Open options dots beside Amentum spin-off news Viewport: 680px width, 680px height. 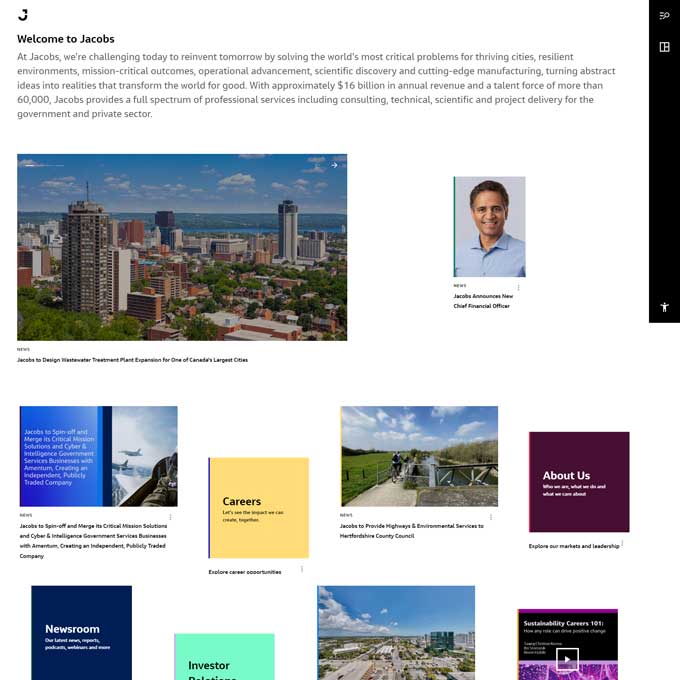click(x=170, y=517)
